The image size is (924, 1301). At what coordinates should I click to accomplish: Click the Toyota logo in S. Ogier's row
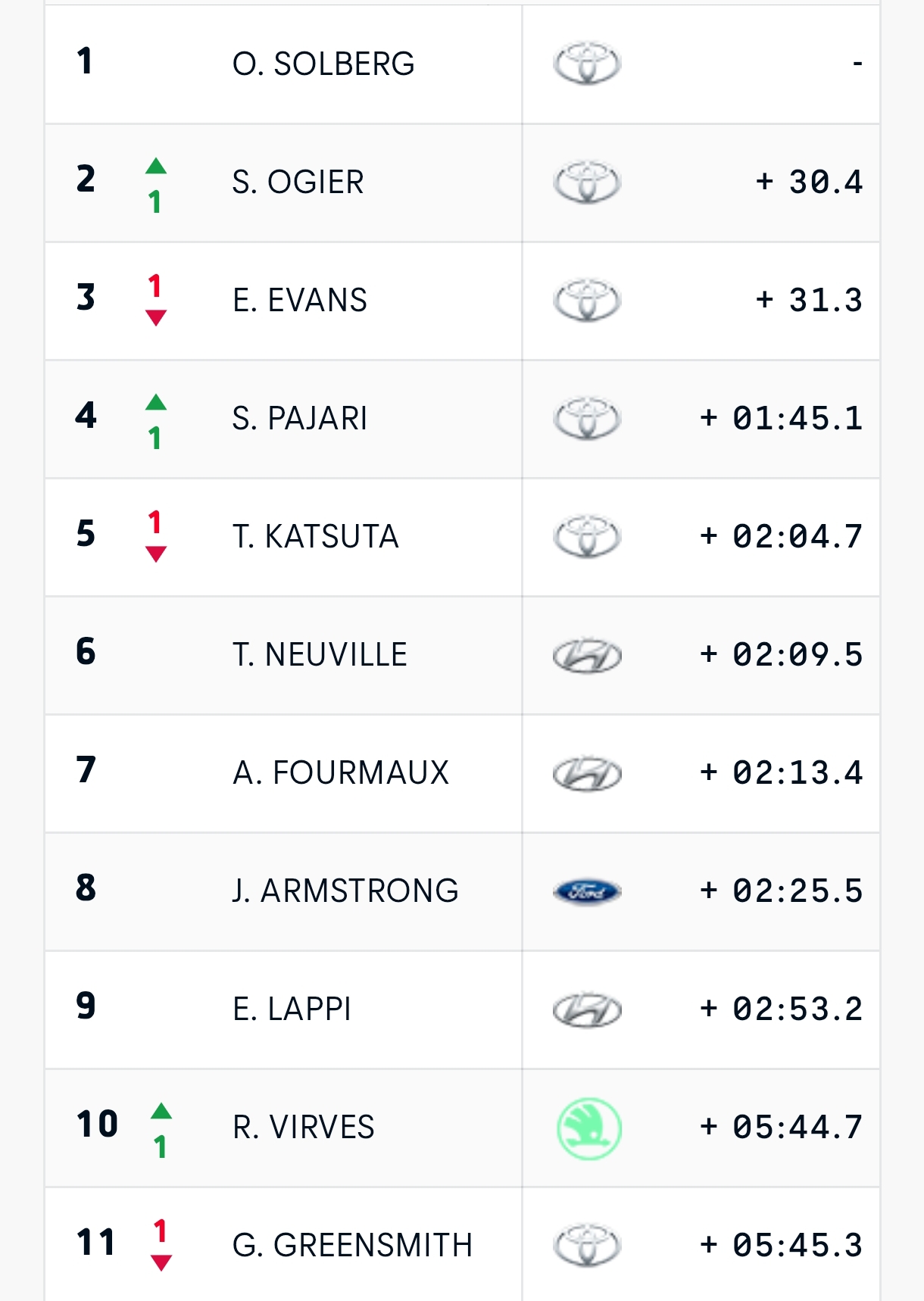(587, 182)
